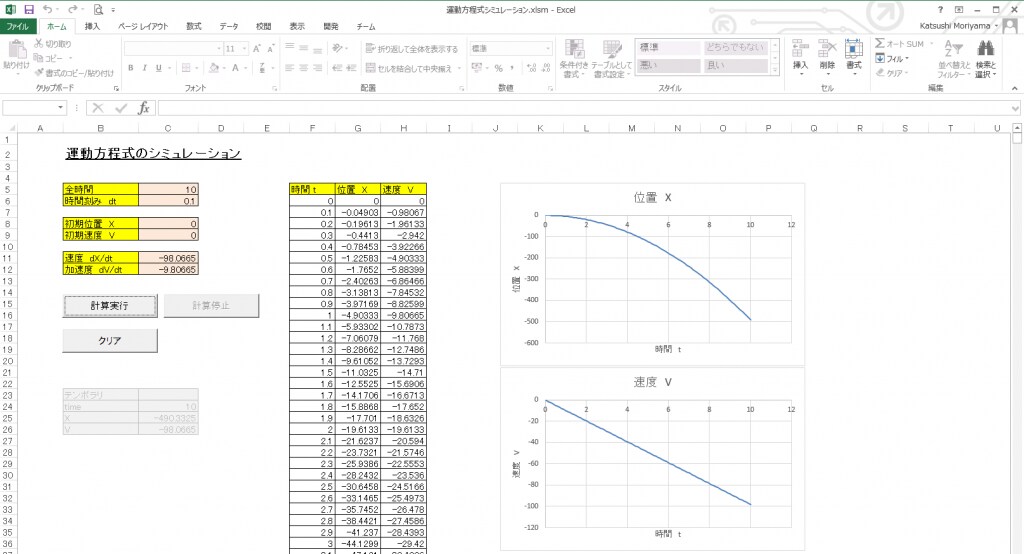Toggle bold formatting
Viewport: 1024px width, 554px height.
click(x=131, y=68)
